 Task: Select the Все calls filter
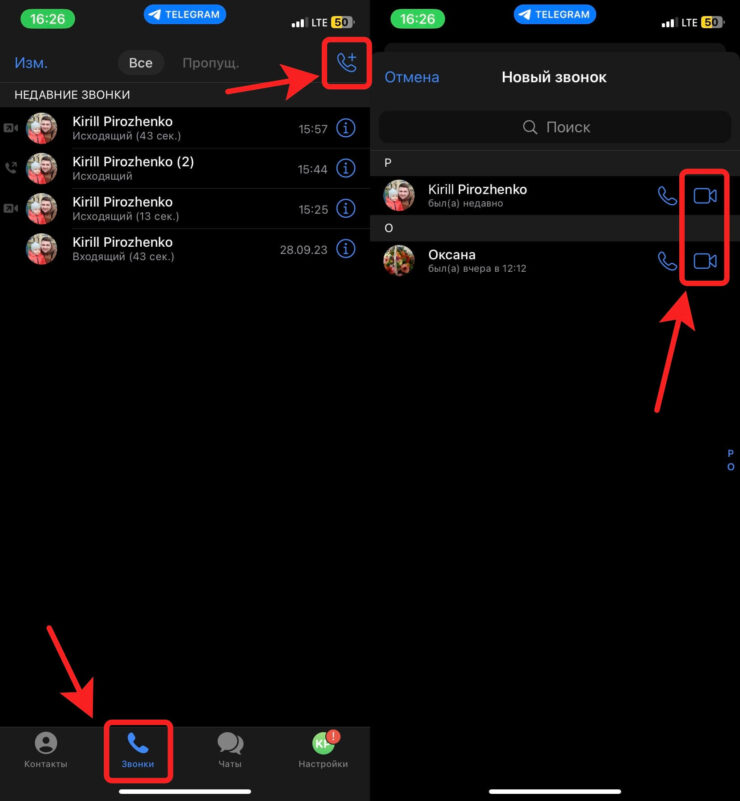click(x=141, y=63)
